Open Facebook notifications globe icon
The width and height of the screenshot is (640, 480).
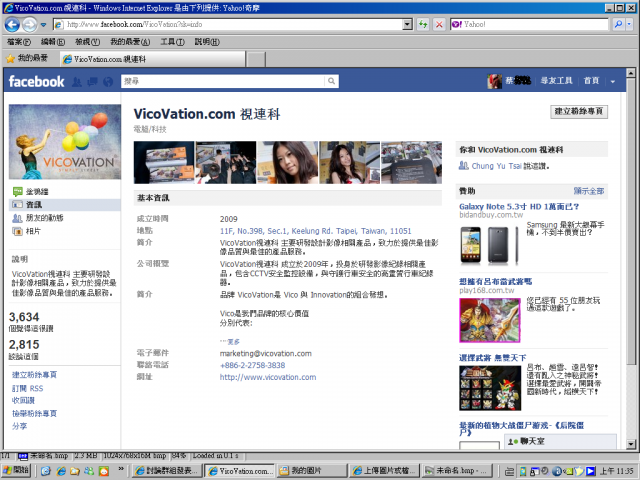pos(108,82)
